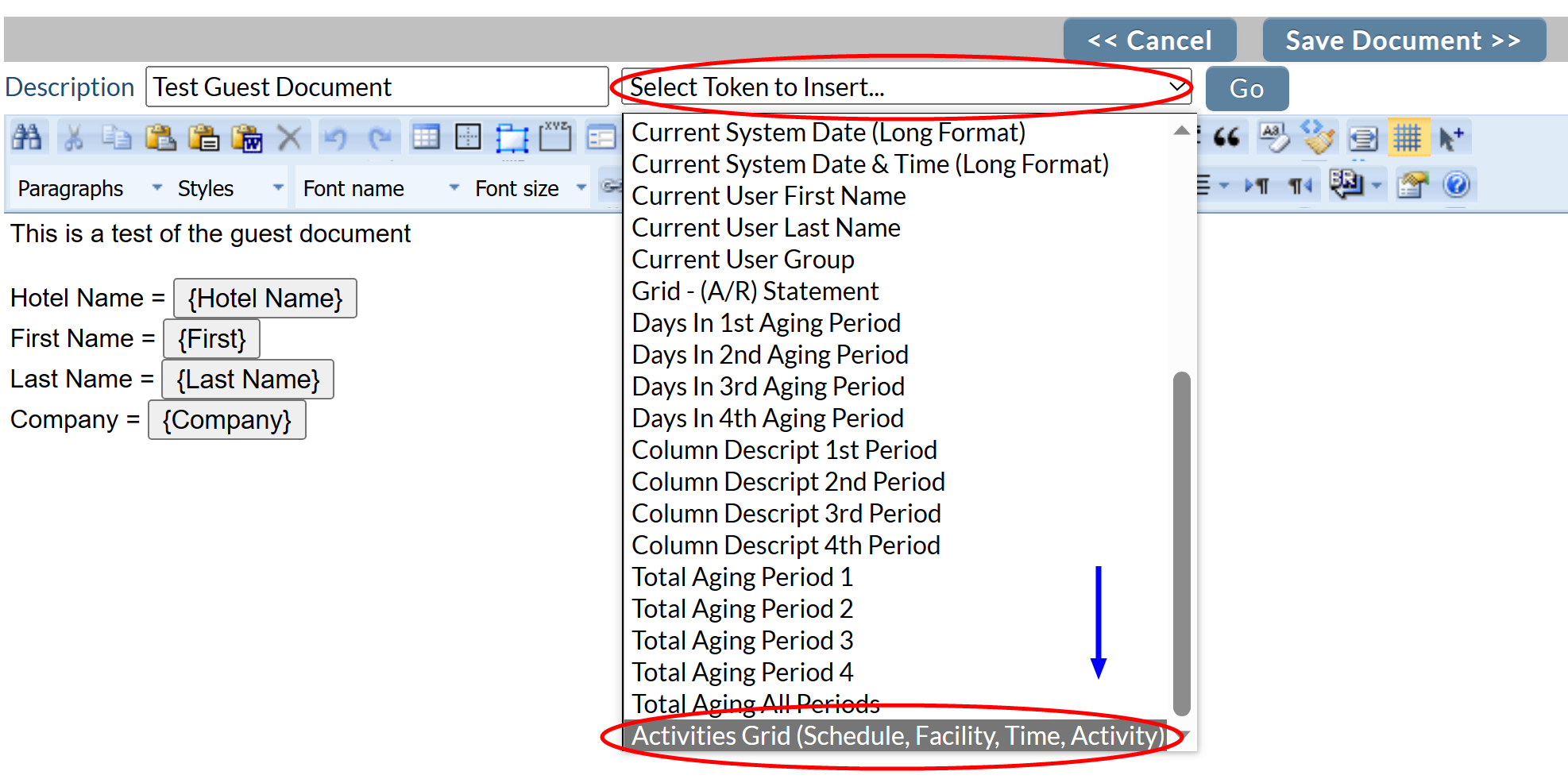Select Current User First Name token

[x=897, y=196]
